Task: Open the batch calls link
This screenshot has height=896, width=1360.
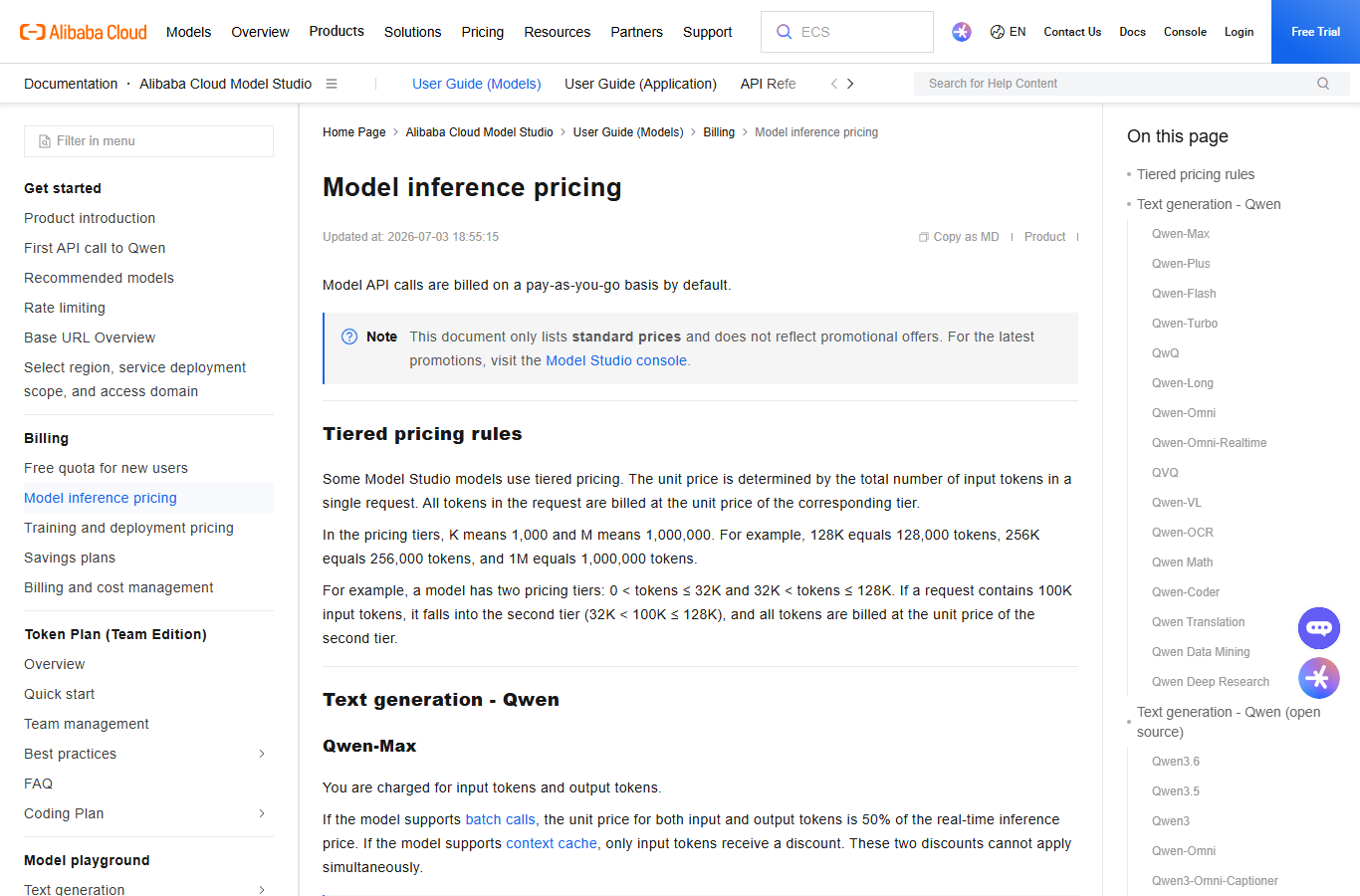Action: [x=500, y=819]
